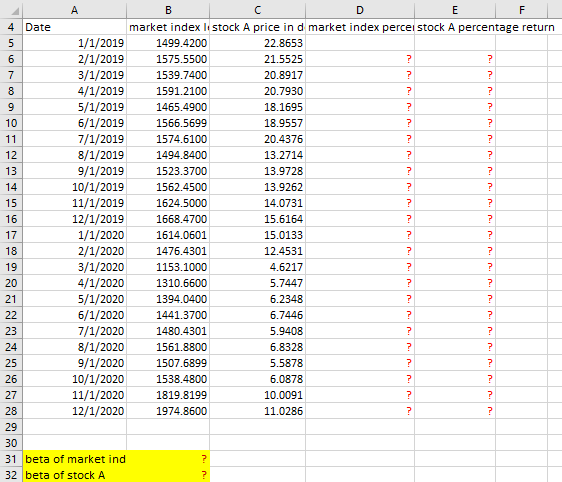Select column E header

click(455, 10)
